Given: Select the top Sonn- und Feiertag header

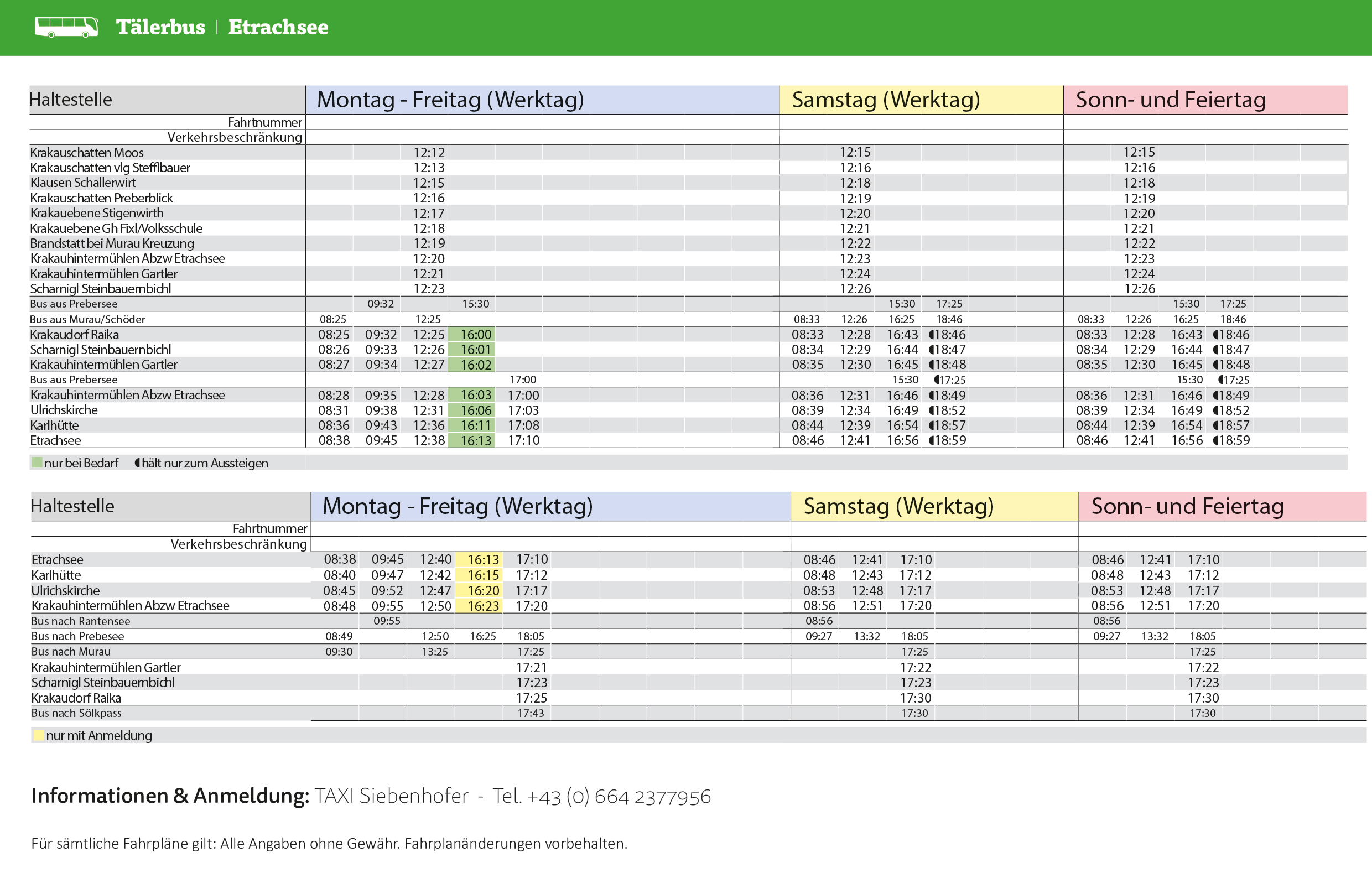Looking at the screenshot, I should [x=1170, y=100].
